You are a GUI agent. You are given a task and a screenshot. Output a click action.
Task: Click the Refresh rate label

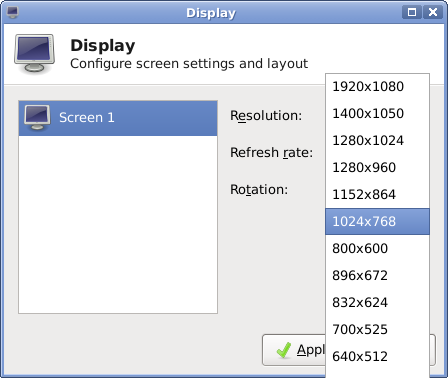272,153
